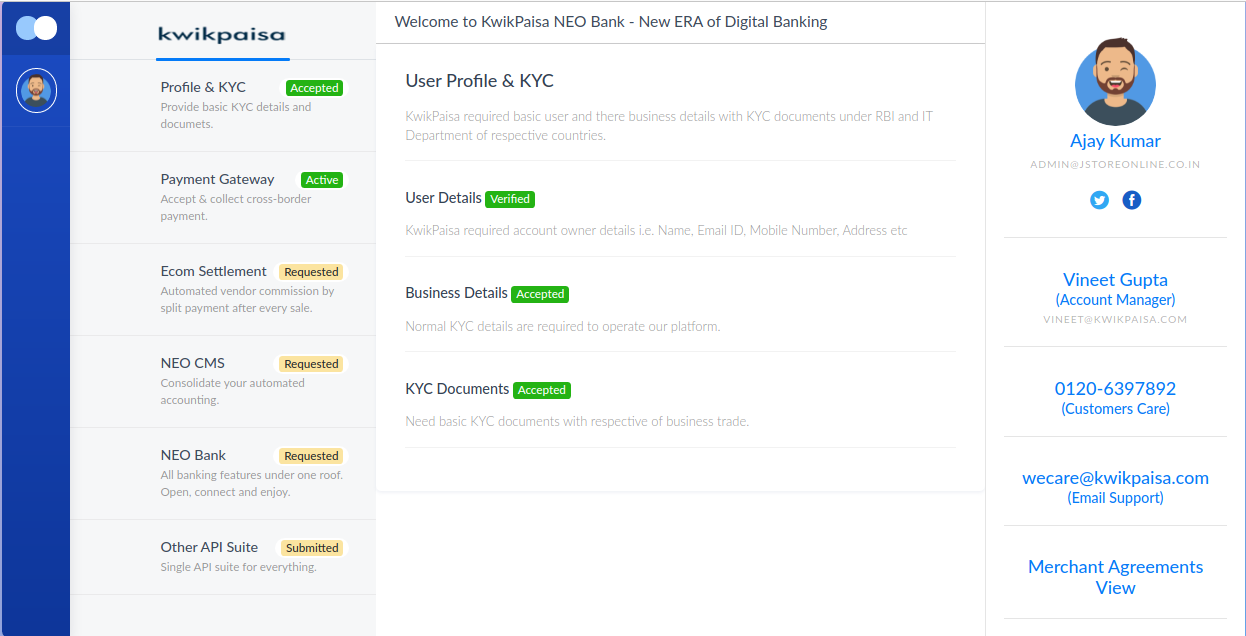The image size is (1246, 636).
Task: Click 'Normal KYC details are required' description text
Action: (x=562, y=326)
